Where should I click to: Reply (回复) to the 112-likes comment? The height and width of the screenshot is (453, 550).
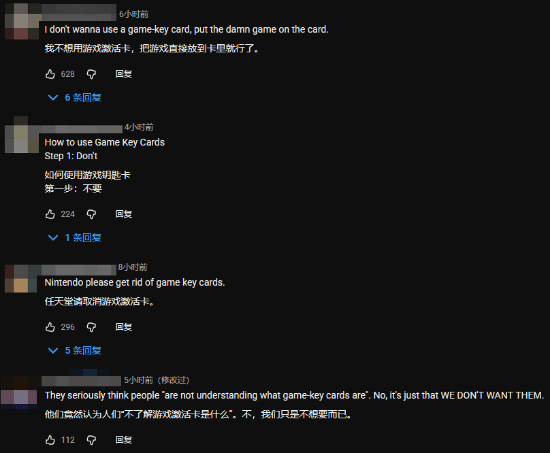tap(123, 440)
